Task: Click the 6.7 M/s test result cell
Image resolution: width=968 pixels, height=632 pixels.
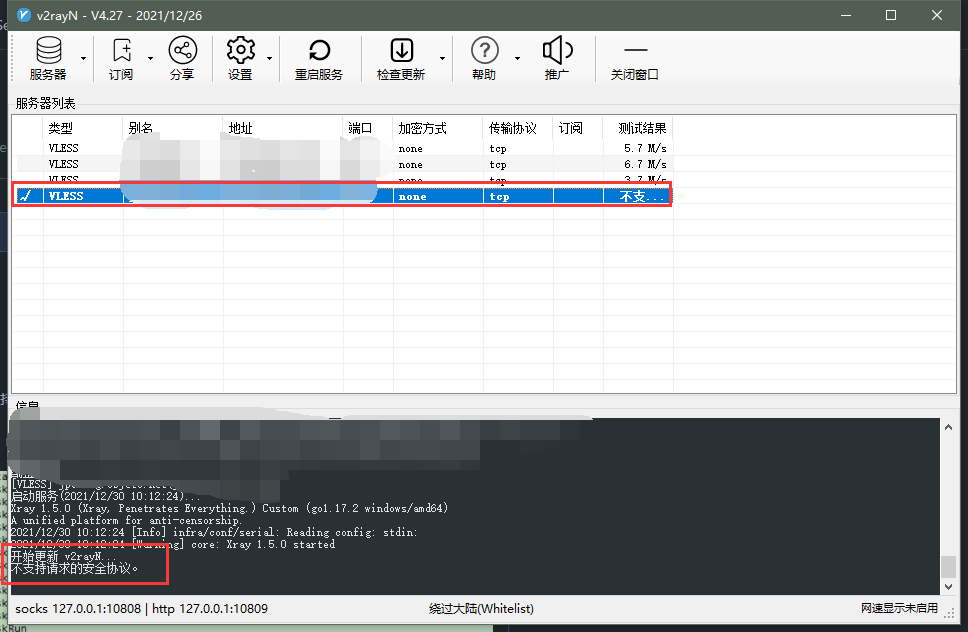Action: (x=645, y=164)
